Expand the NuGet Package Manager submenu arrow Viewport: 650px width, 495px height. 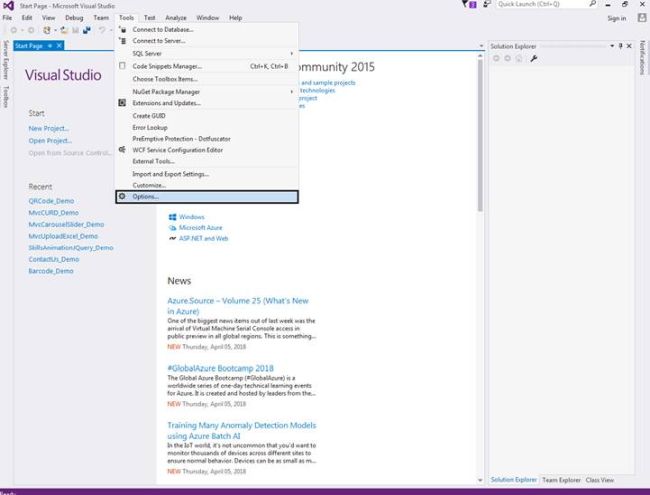coord(292,92)
